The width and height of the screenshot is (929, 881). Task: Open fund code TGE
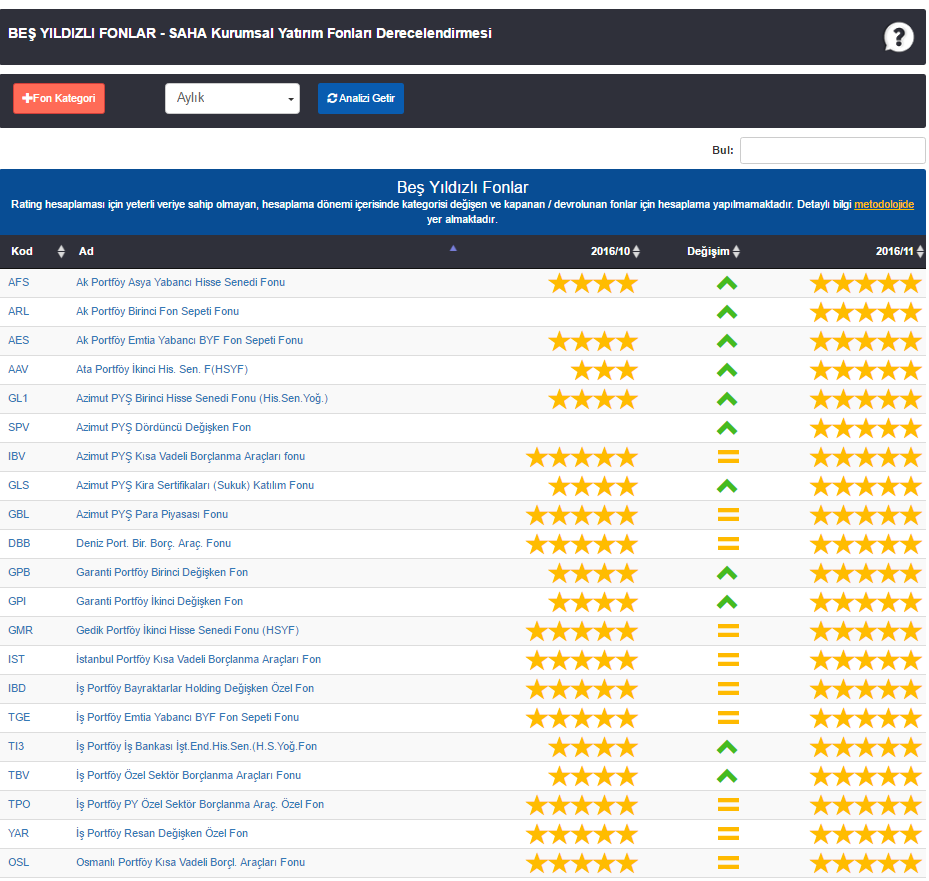pyautogui.click(x=19, y=717)
